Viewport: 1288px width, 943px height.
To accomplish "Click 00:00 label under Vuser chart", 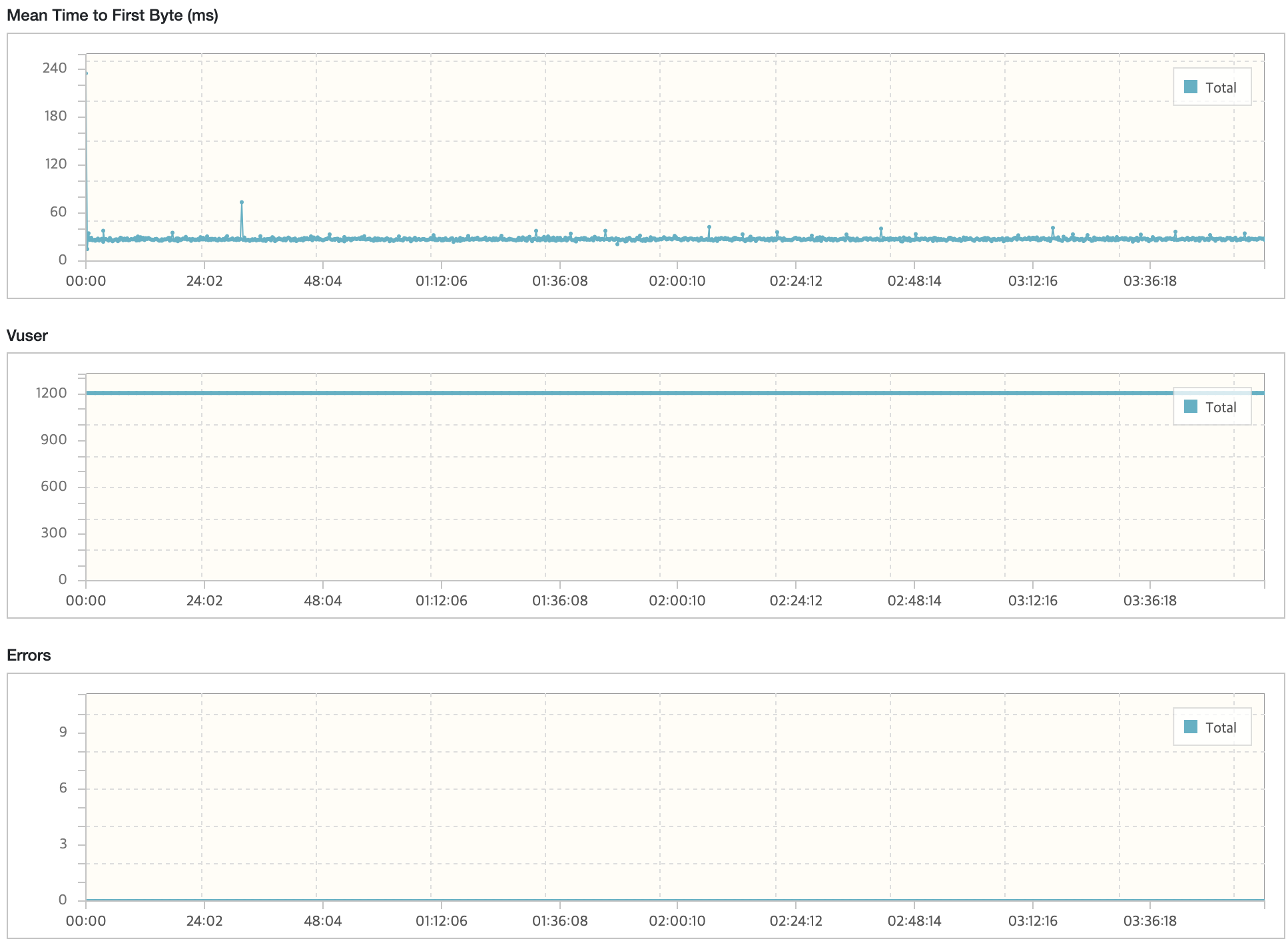I will (86, 601).
